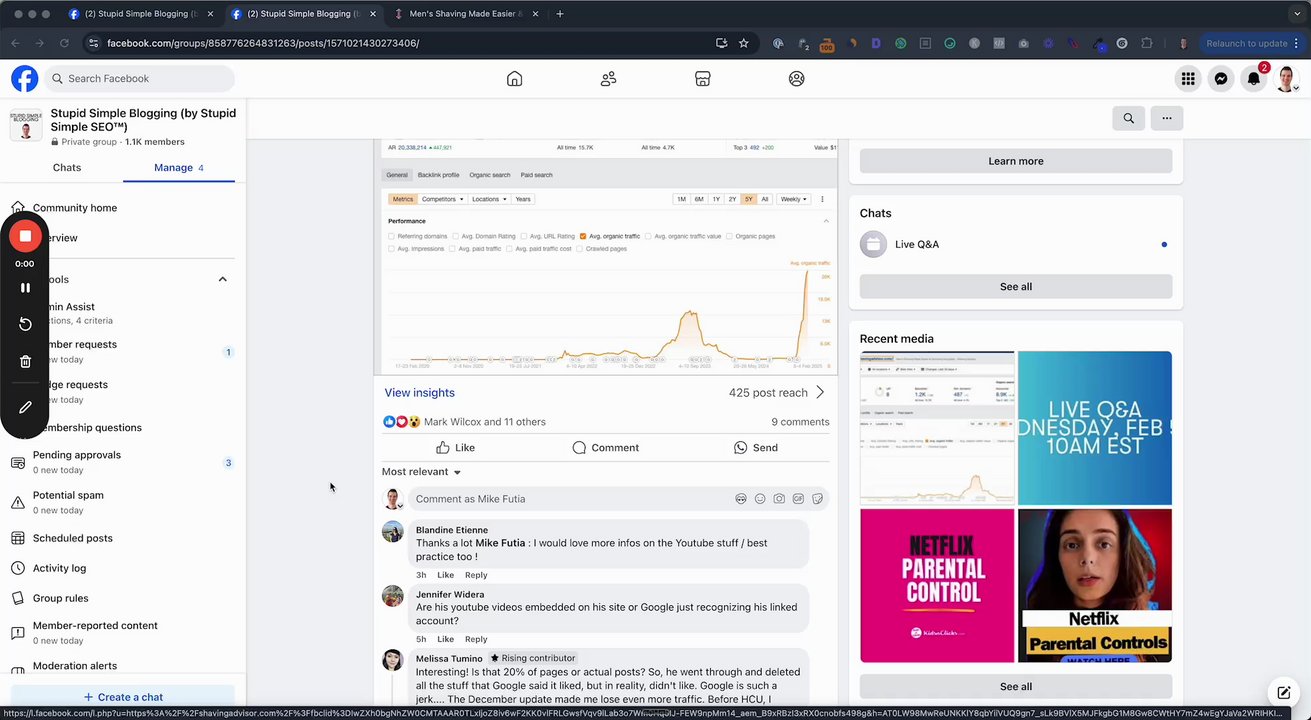
Task: Open the Live Q&A chat
Action: pyautogui.click(x=1016, y=244)
